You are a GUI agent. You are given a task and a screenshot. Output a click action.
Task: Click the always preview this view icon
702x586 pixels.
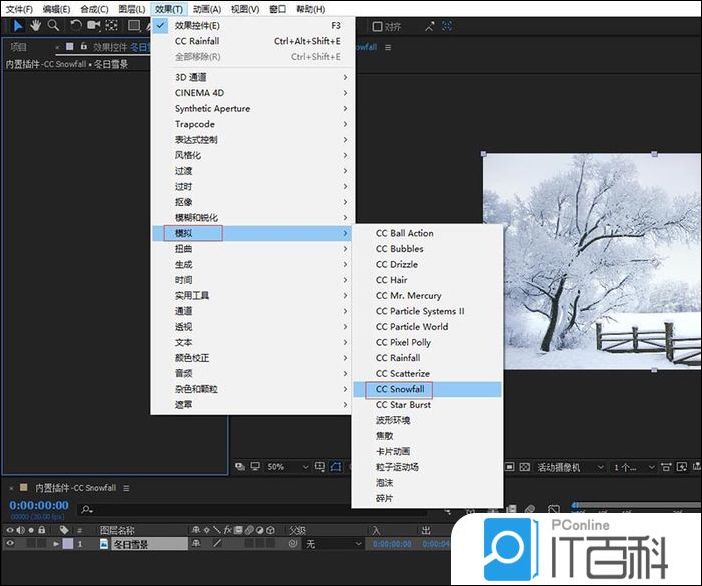pos(240,467)
